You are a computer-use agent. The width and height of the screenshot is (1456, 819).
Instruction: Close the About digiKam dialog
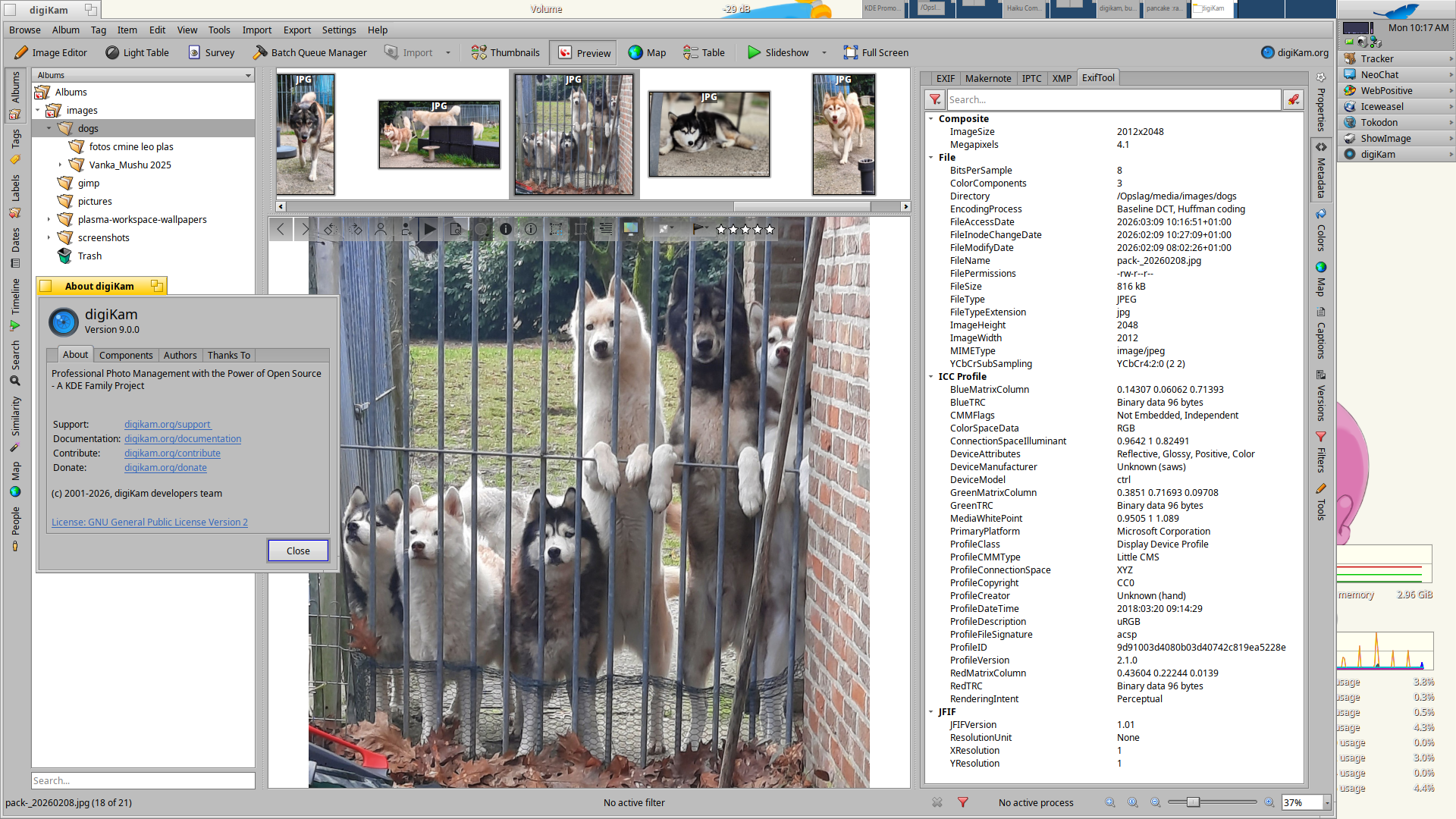[x=297, y=551]
